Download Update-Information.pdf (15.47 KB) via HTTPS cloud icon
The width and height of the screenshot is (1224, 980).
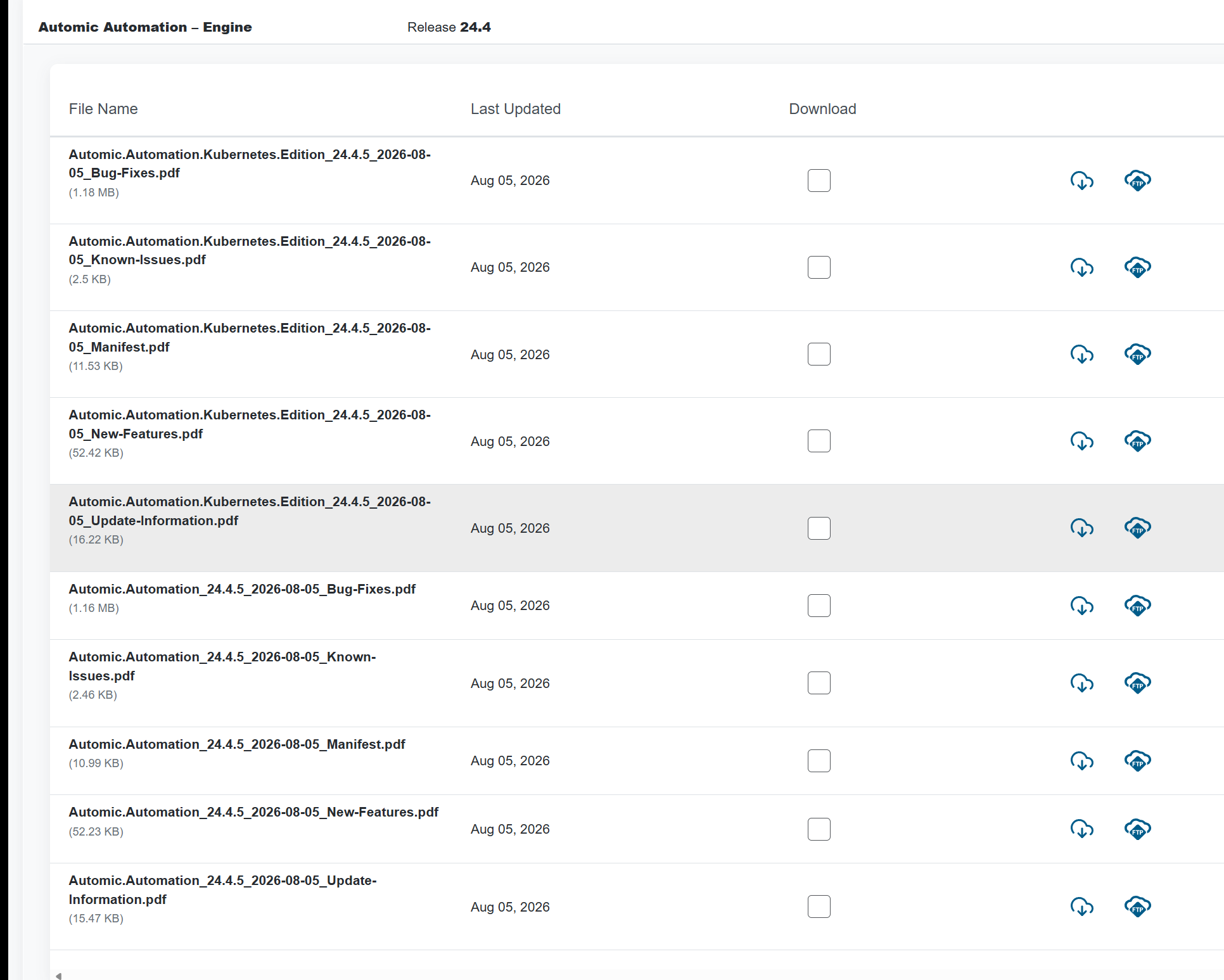click(1082, 907)
